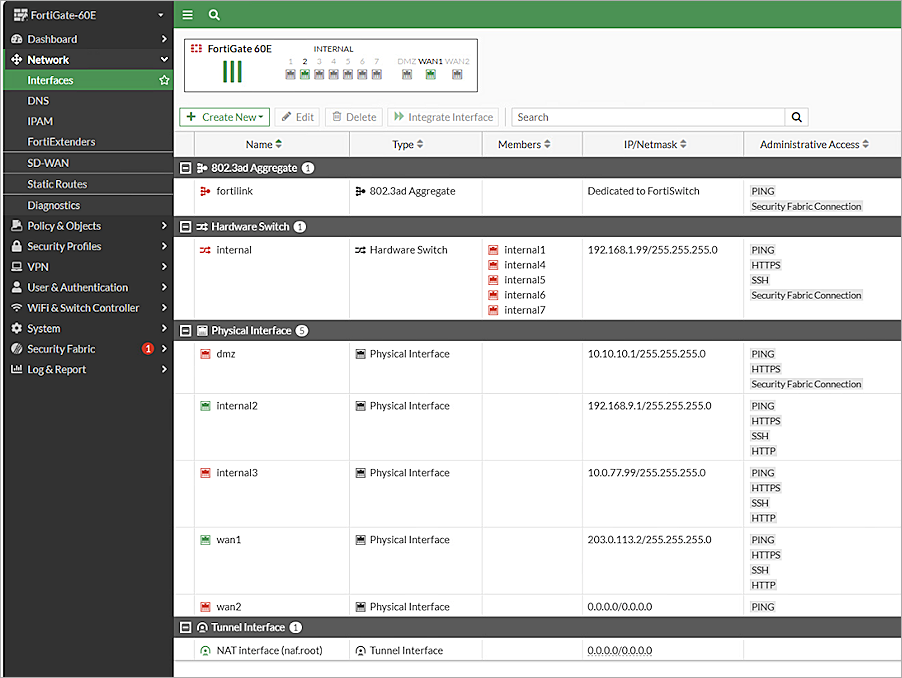Click the Delete button

tap(353, 117)
